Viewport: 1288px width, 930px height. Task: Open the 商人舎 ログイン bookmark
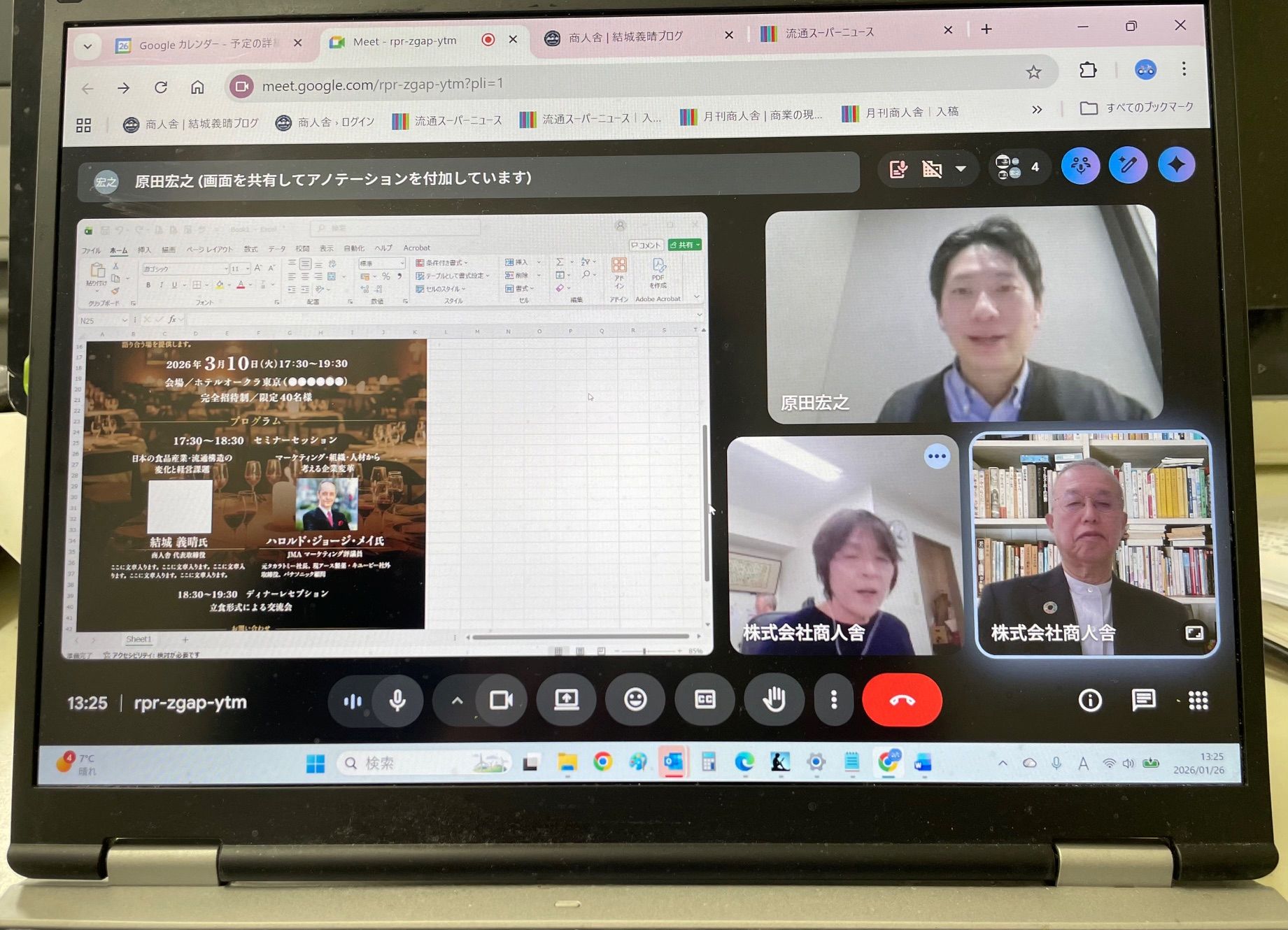[325, 122]
